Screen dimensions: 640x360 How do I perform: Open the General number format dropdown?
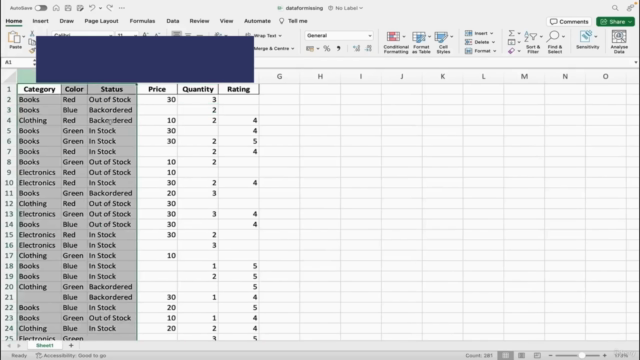point(339,36)
